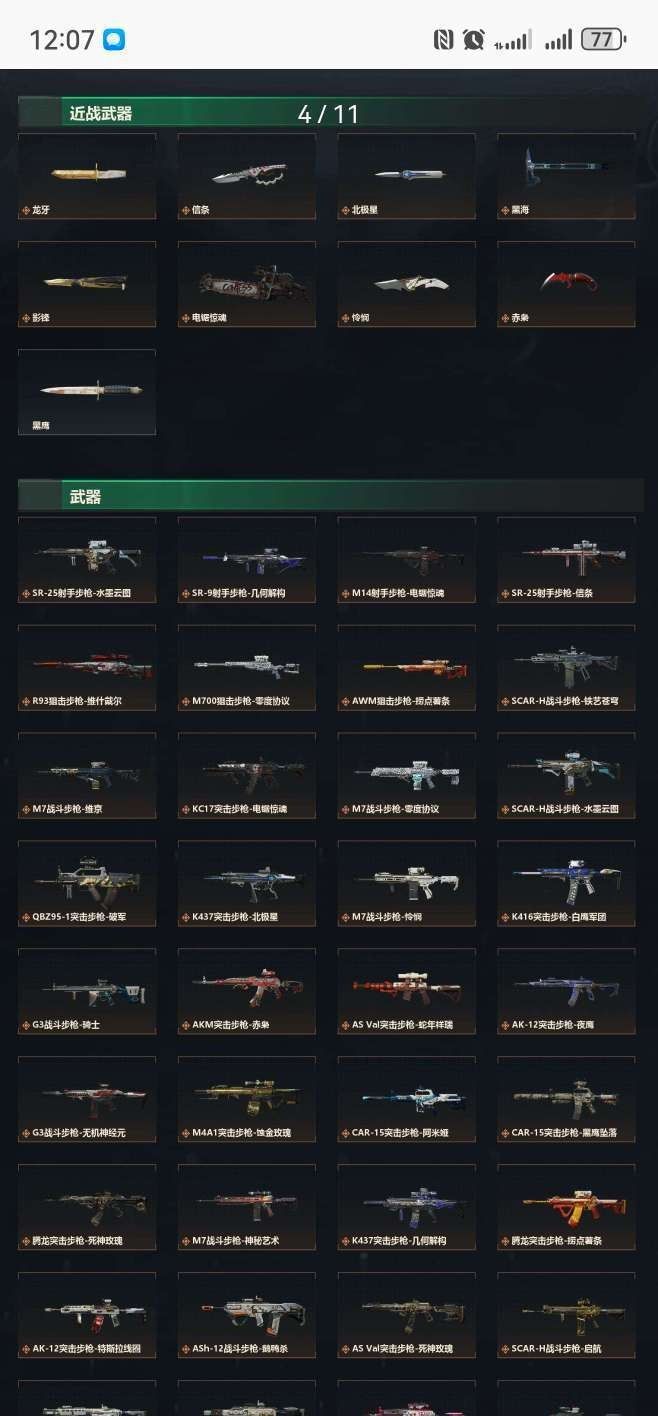Open the 电锯惊魂 chainsaw melee weapon
Image resolution: width=658 pixels, height=1416 pixels.
click(247, 284)
